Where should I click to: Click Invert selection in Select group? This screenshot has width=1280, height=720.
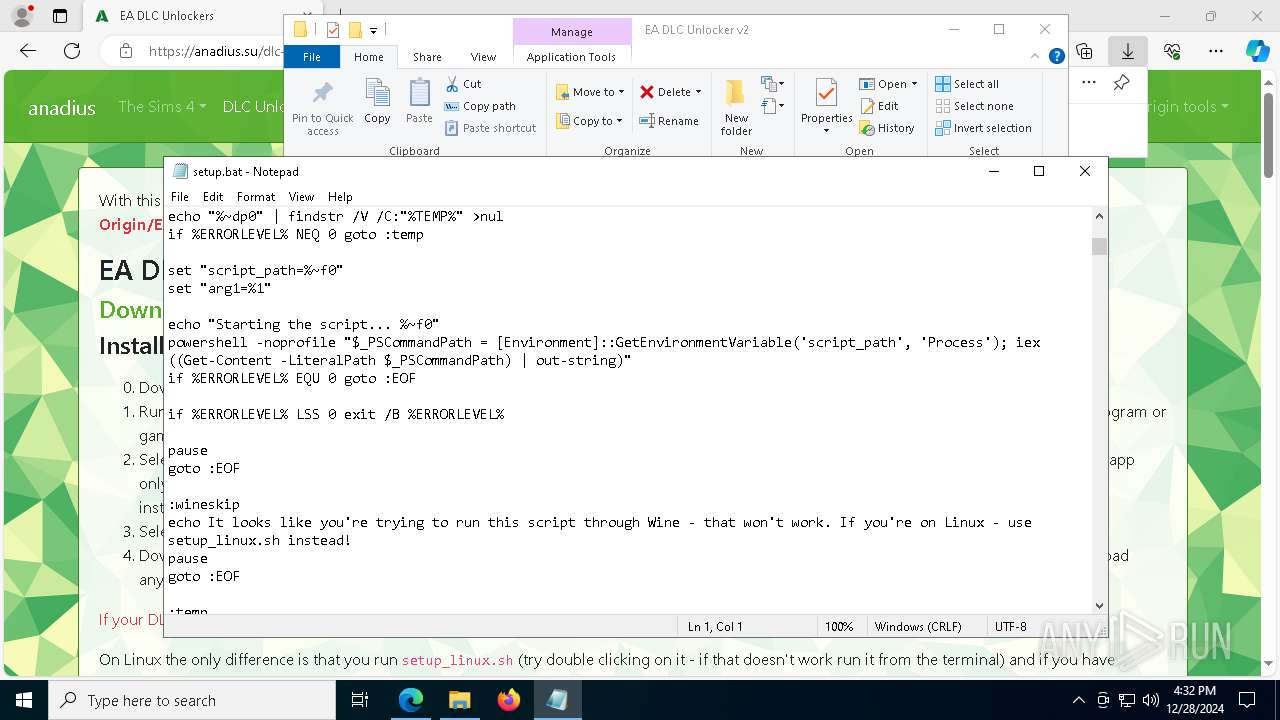point(983,128)
